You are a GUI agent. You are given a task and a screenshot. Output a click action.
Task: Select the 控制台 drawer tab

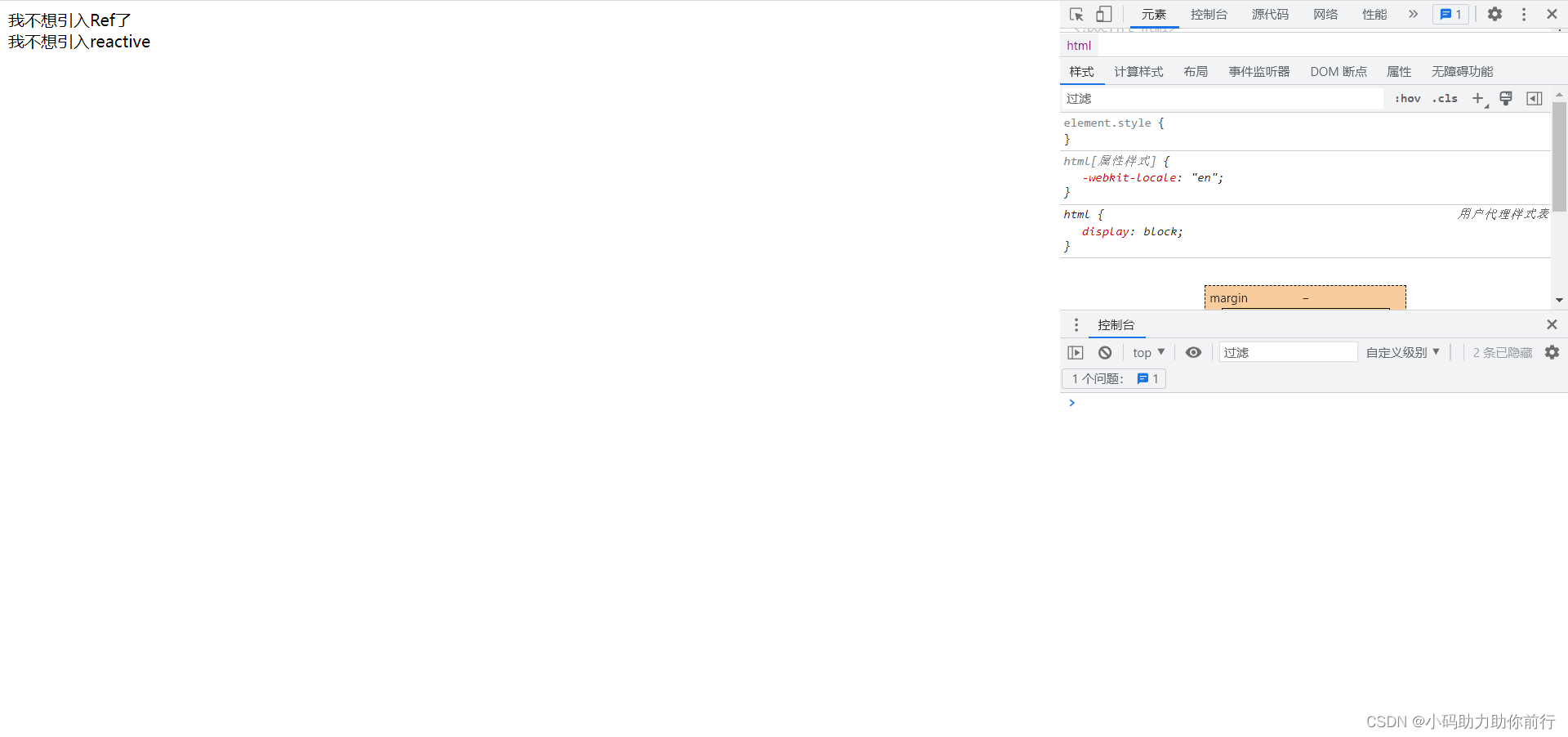pos(1116,325)
